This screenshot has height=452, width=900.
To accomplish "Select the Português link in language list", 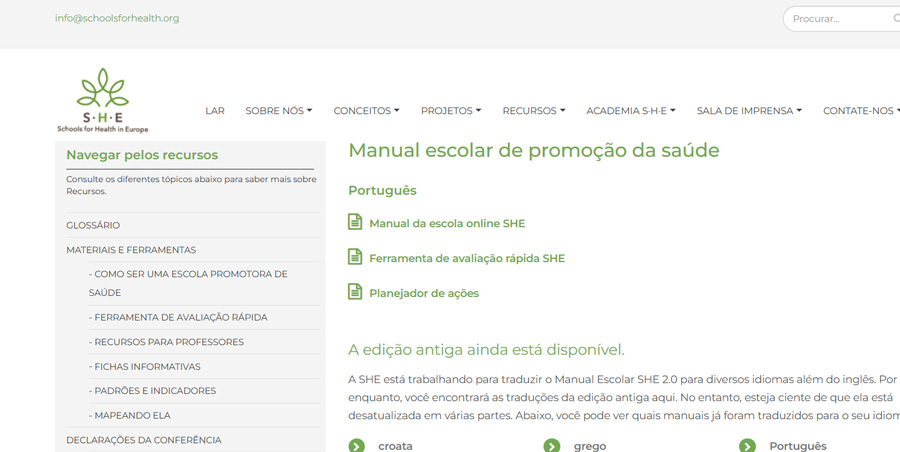I will 798,446.
